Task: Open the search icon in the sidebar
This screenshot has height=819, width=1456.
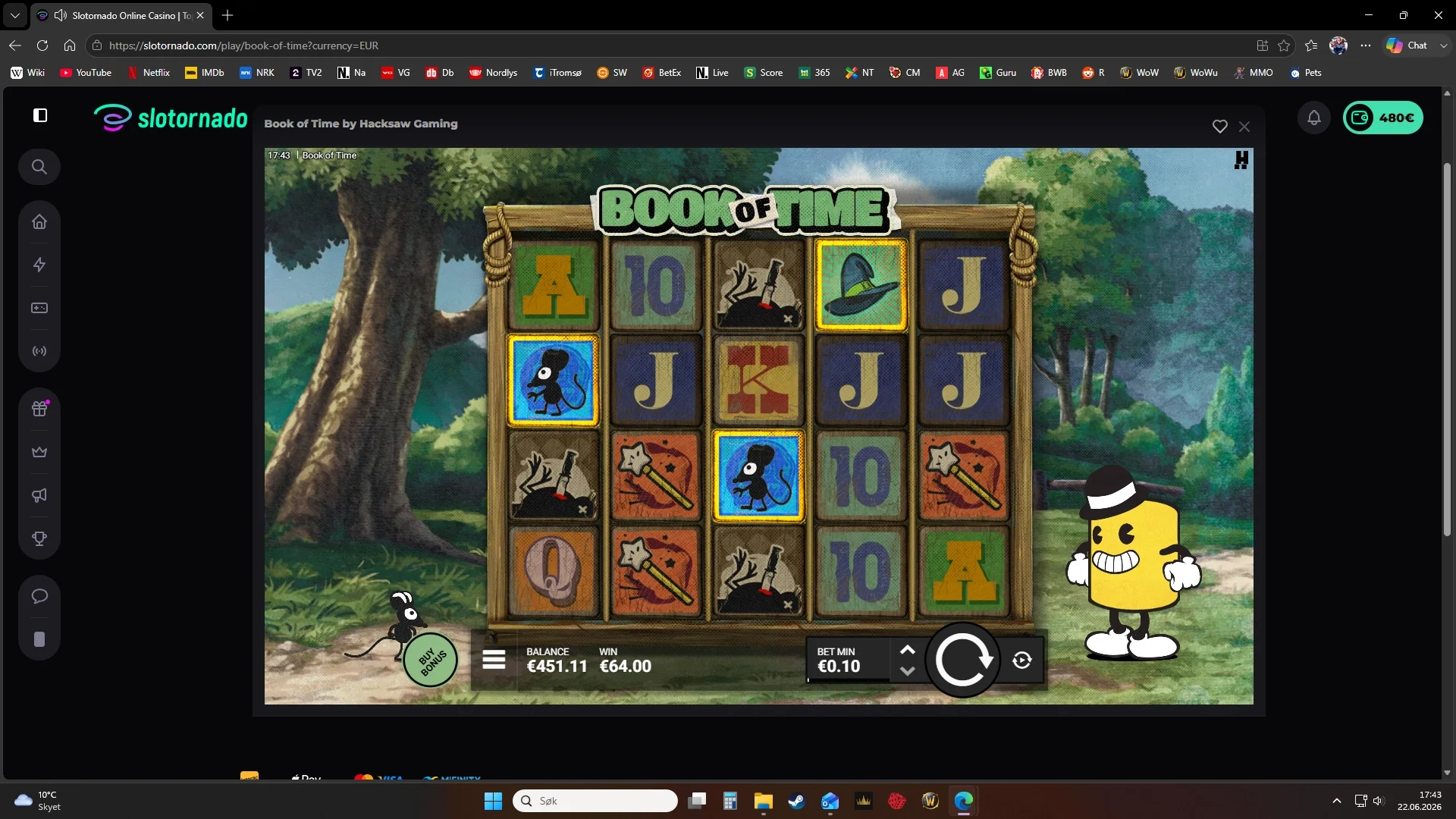Action: (x=39, y=167)
